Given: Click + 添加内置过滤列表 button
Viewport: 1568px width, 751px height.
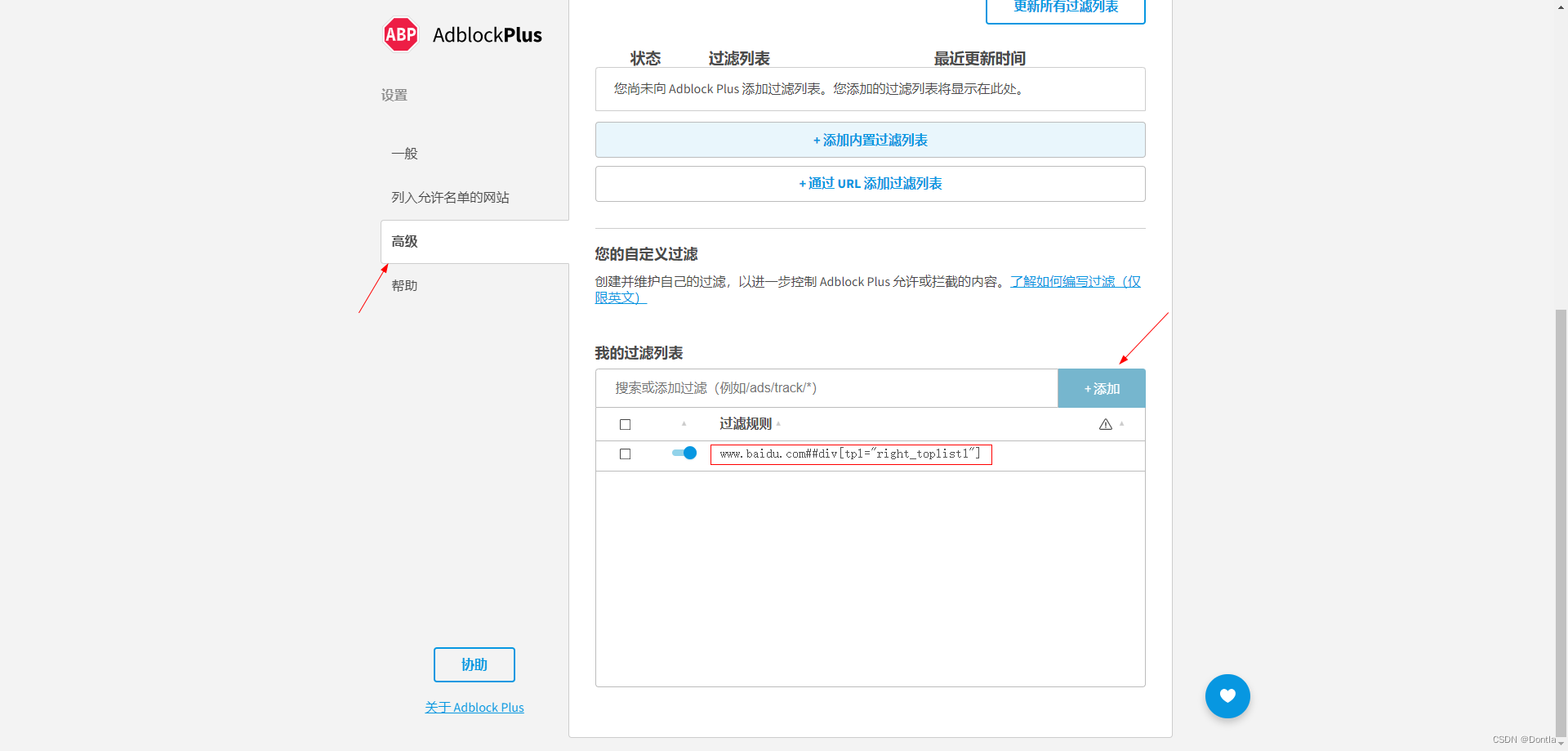Looking at the screenshot, I should (871, 140).
